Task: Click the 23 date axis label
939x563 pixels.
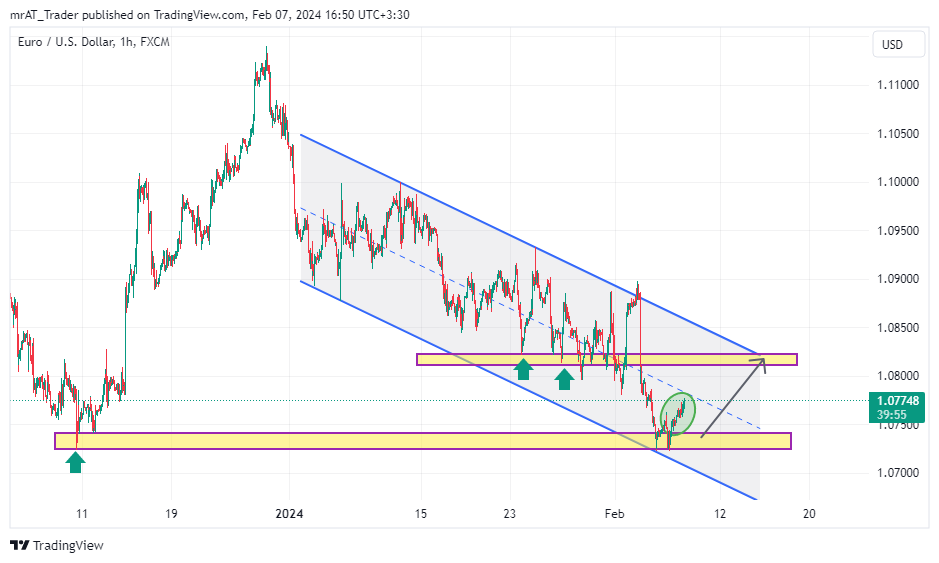Action: pyautogui.click(x=510, y=514)
